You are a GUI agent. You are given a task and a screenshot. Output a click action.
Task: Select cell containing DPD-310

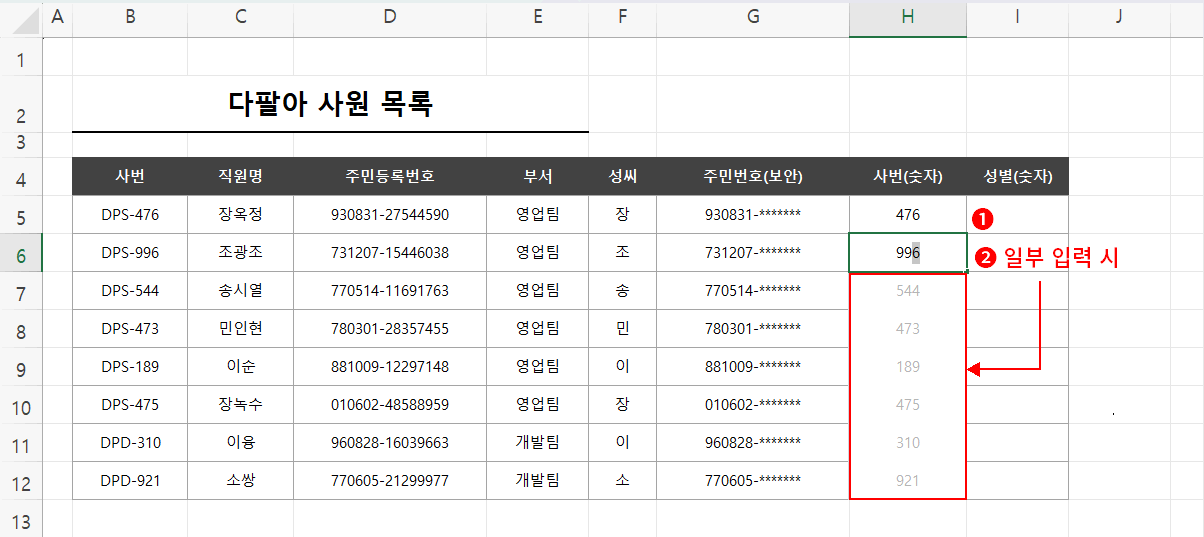[x=130, y=443]
